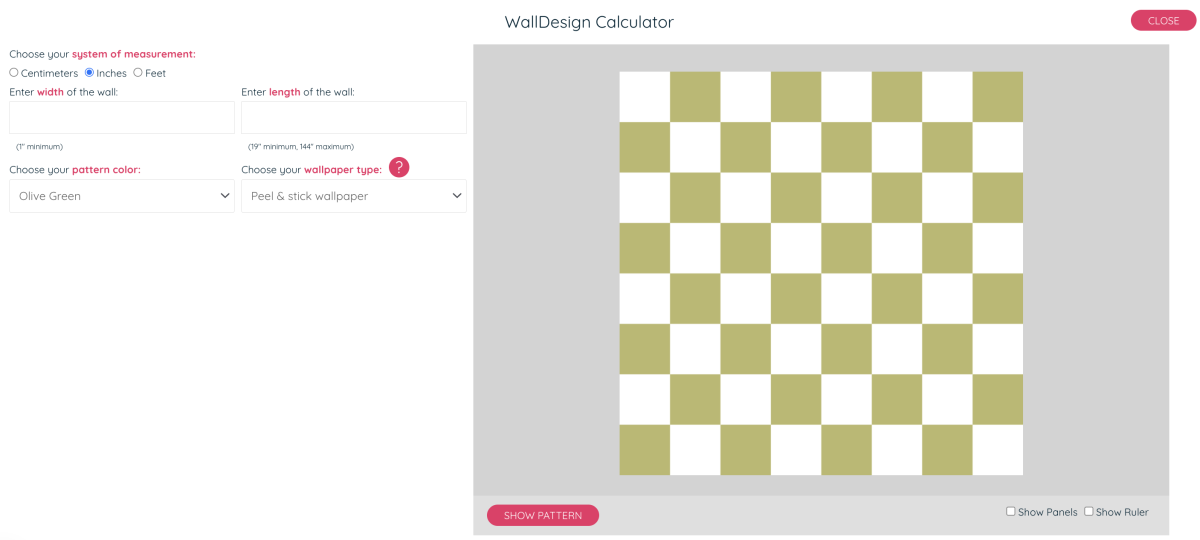The height and width of the screenshot is (540, 1200).
Task: Enable the Show Panels checkbox
Action: tap(1011, 511)
